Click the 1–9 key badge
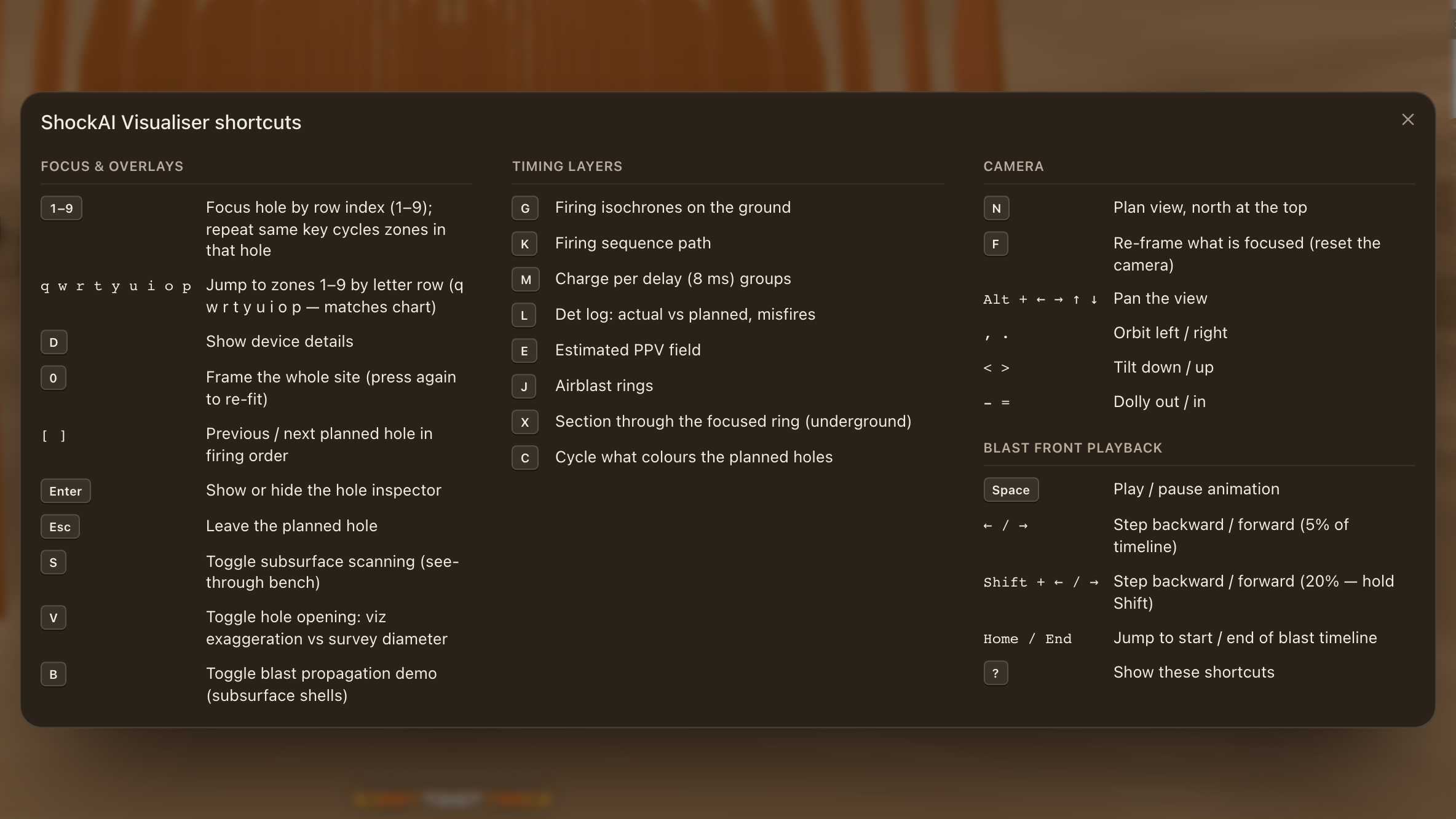The image size is (1456, 819). pos(61,208)
